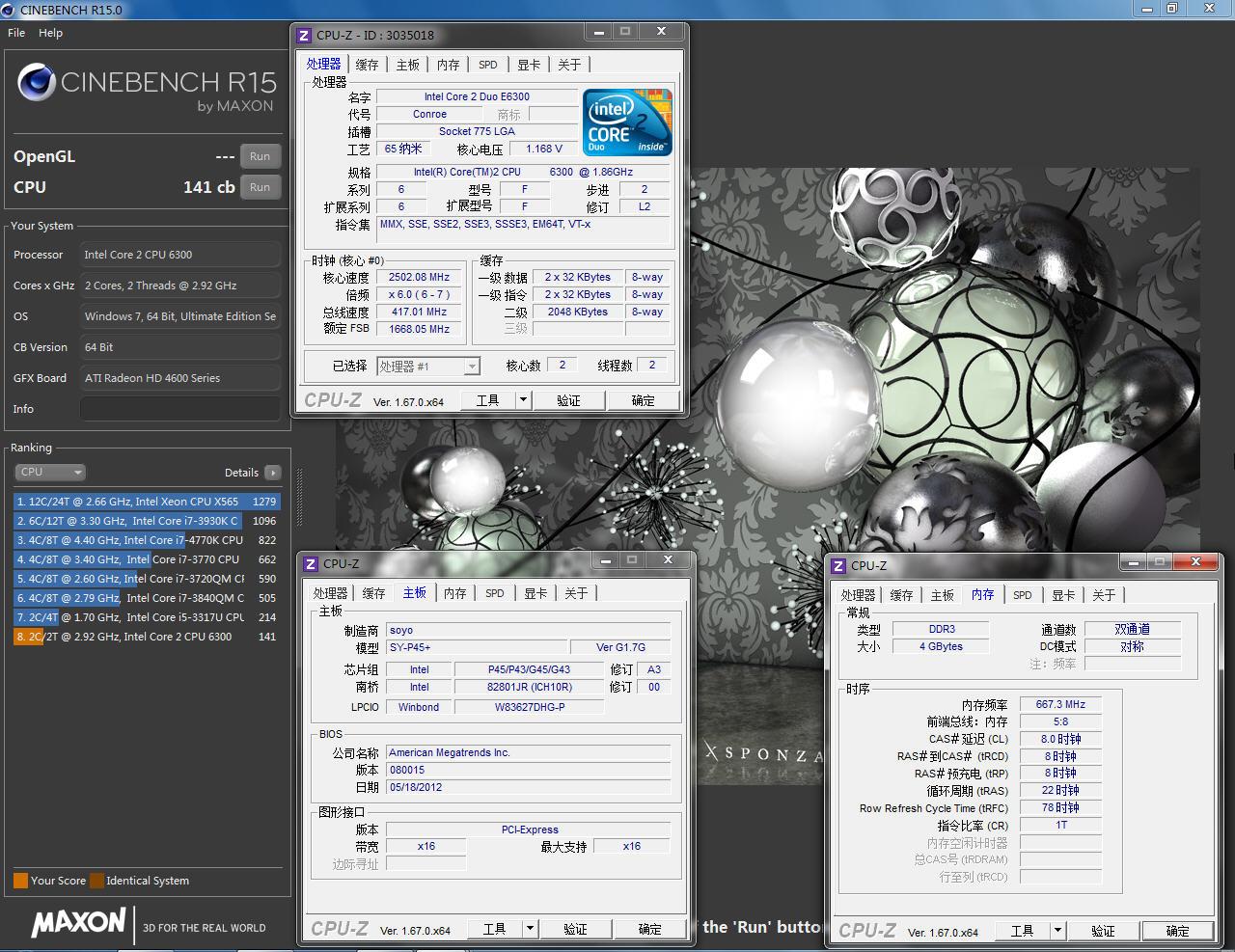Click the Cinebench title bar icon

(9, 9)
